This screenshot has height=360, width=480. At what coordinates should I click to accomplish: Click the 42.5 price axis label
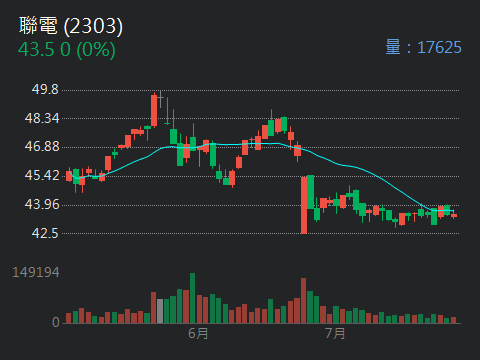click(45, 233)
